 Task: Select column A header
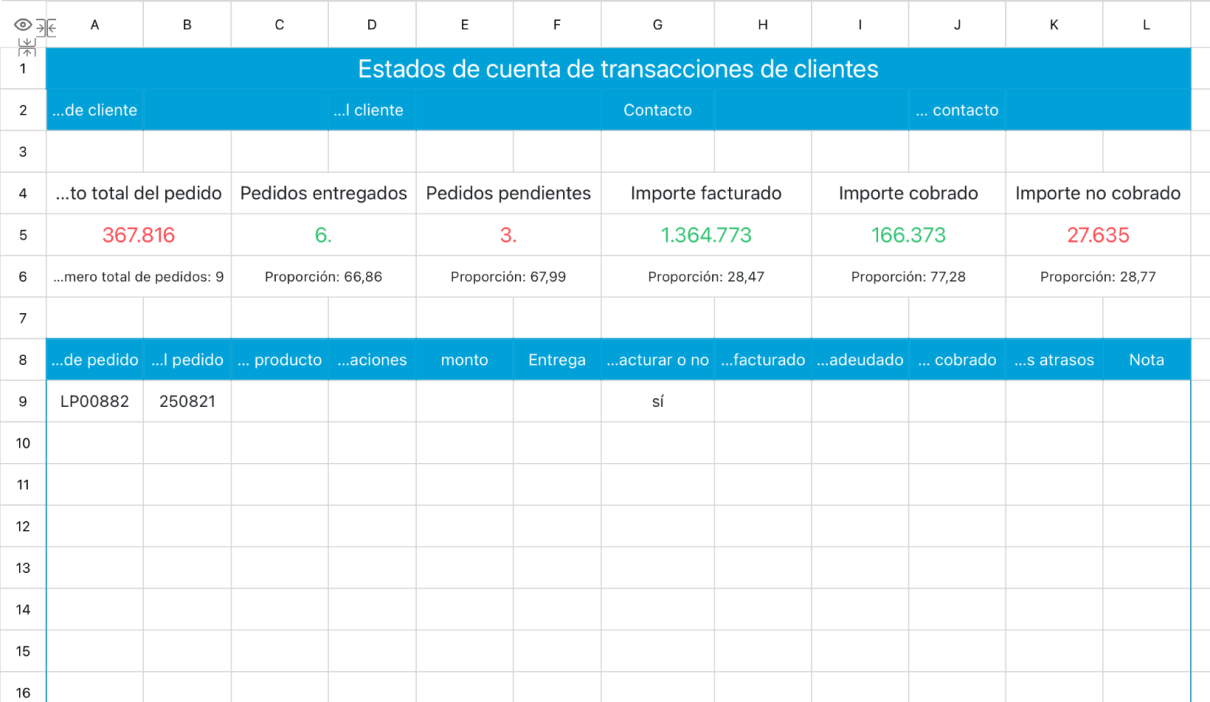95,26
